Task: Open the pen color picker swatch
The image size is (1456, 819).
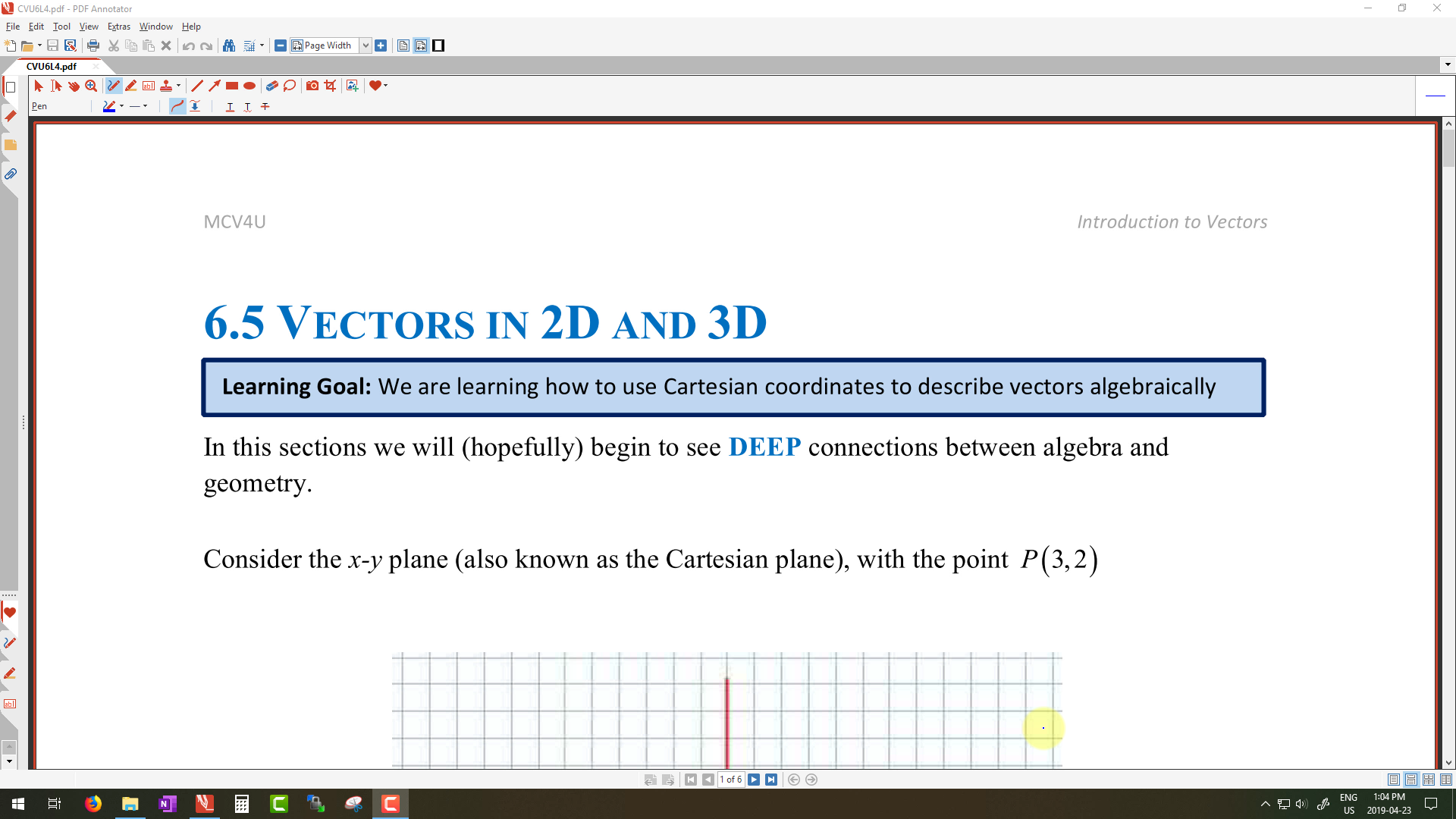Action: tap(109, 106)
